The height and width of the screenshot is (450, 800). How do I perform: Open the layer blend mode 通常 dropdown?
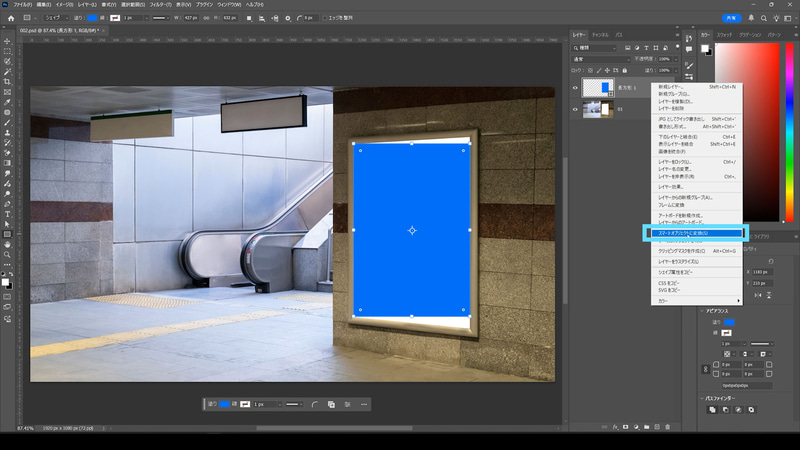pyautogui.click(x=600, y=59)
